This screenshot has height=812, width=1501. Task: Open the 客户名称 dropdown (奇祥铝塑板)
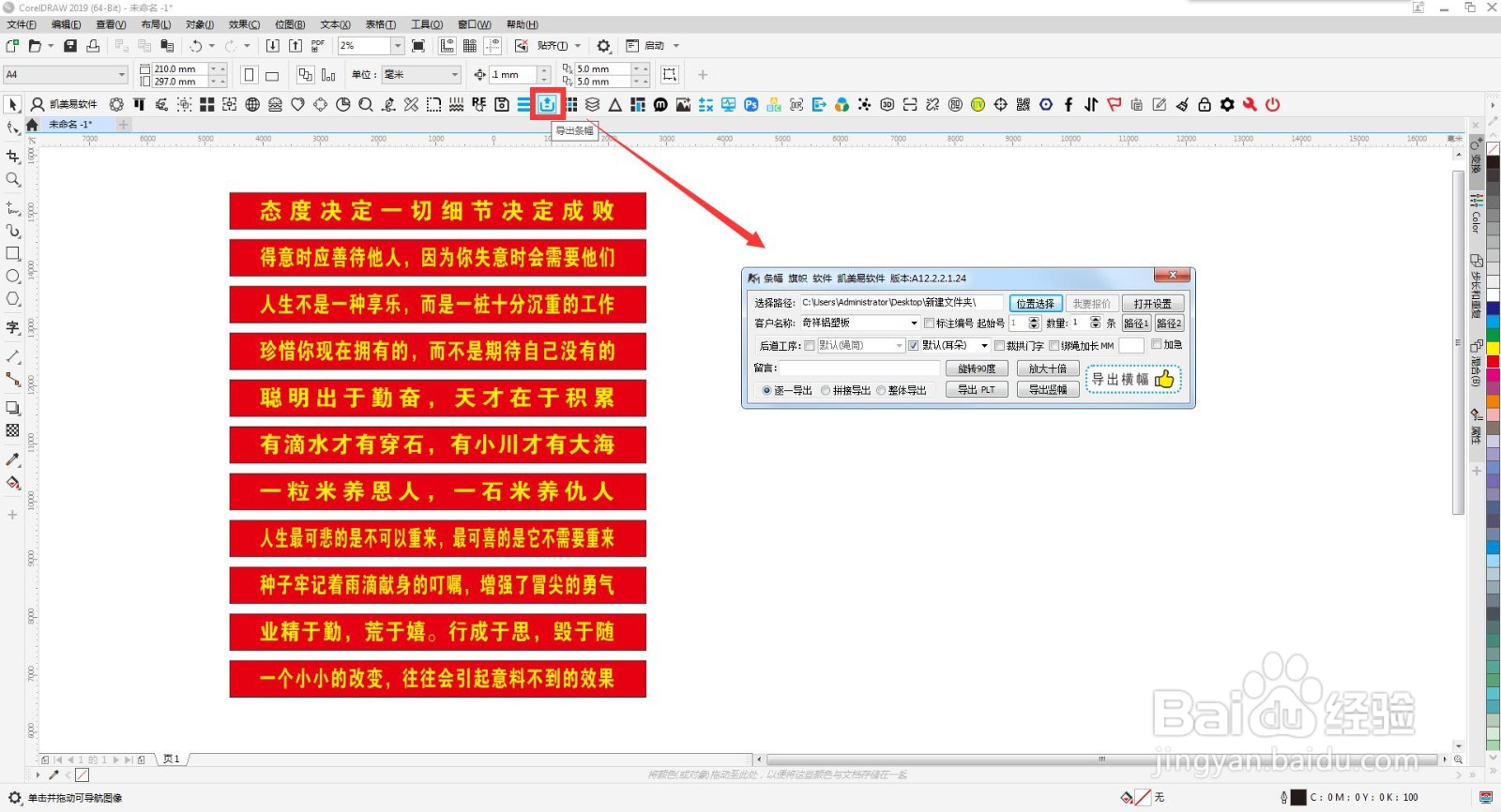click(x=914, y=323)
